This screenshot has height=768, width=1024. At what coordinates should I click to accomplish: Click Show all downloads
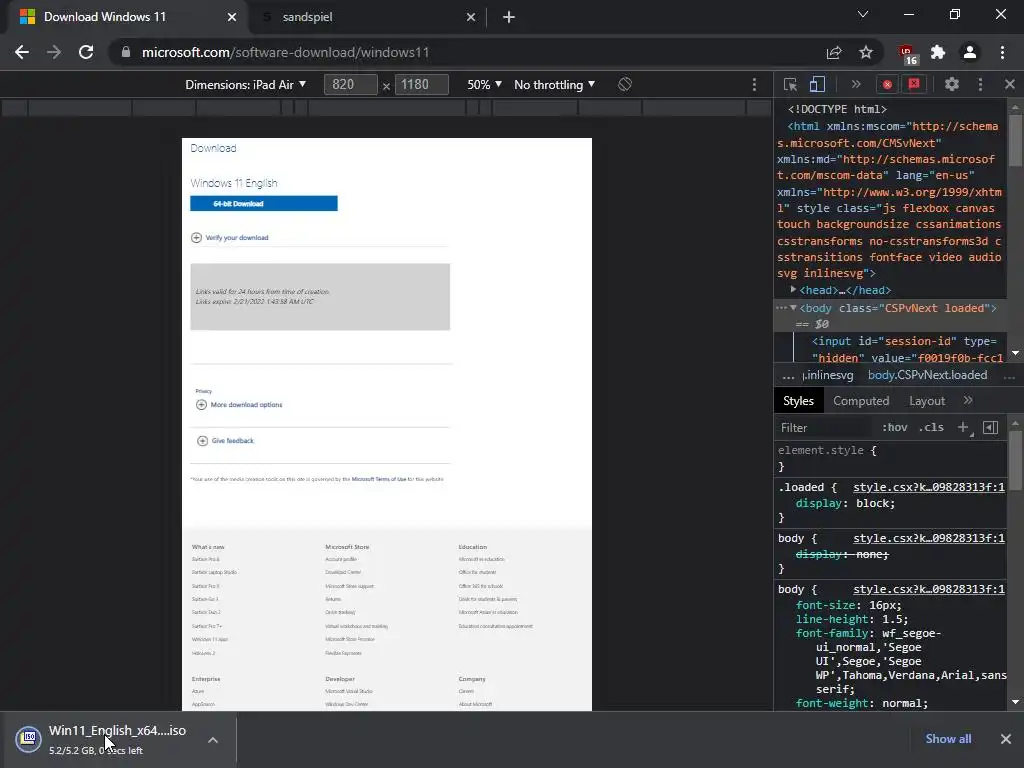point(948,739)
